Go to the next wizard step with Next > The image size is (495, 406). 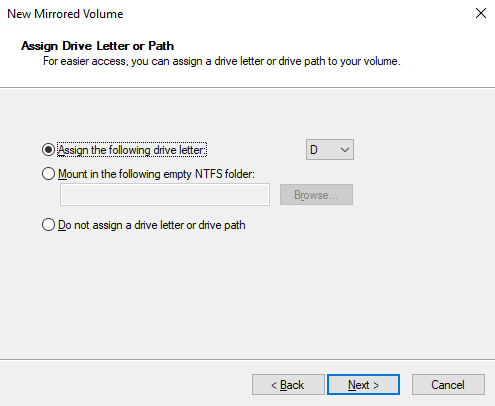363,385
